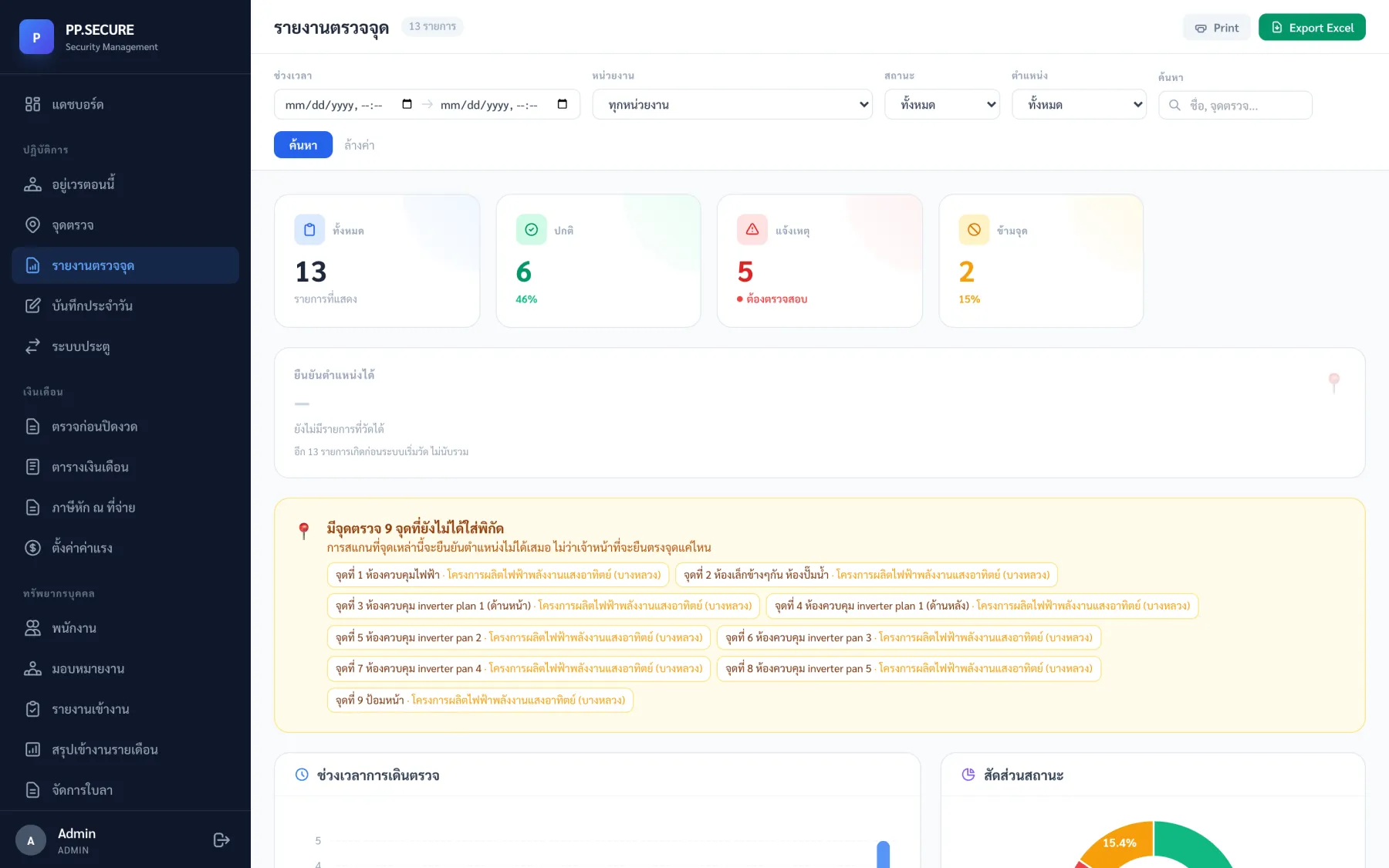Click the จุดที่ 9 ป้อมหน้า chip
The width and height of the screenshot is (1389, 868).
click(x=480, y=700)
